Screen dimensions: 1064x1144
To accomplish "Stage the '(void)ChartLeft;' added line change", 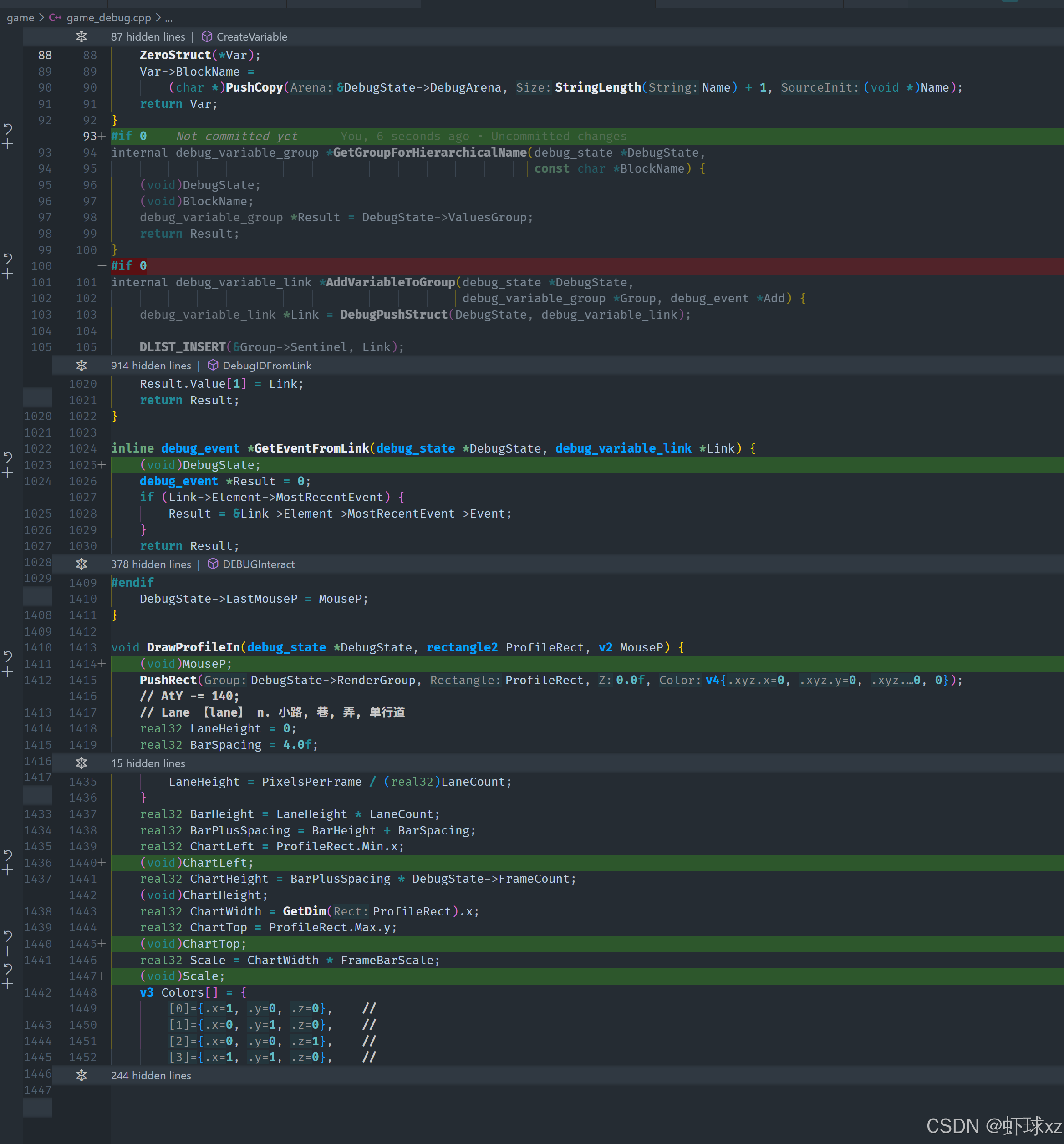I will pos(8,871).
